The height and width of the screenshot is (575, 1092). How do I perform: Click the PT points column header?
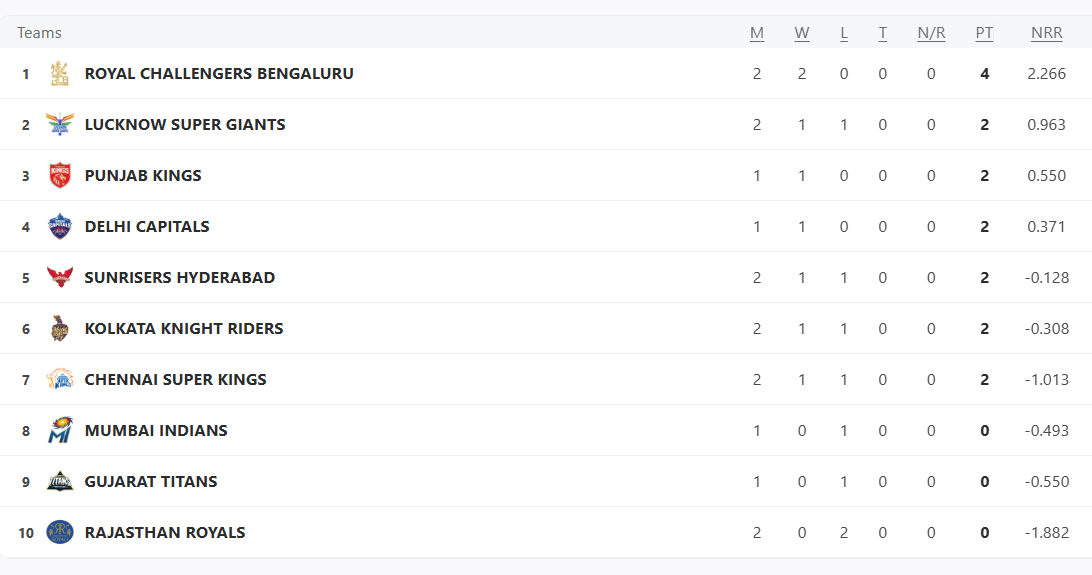(x=984, y=33)
